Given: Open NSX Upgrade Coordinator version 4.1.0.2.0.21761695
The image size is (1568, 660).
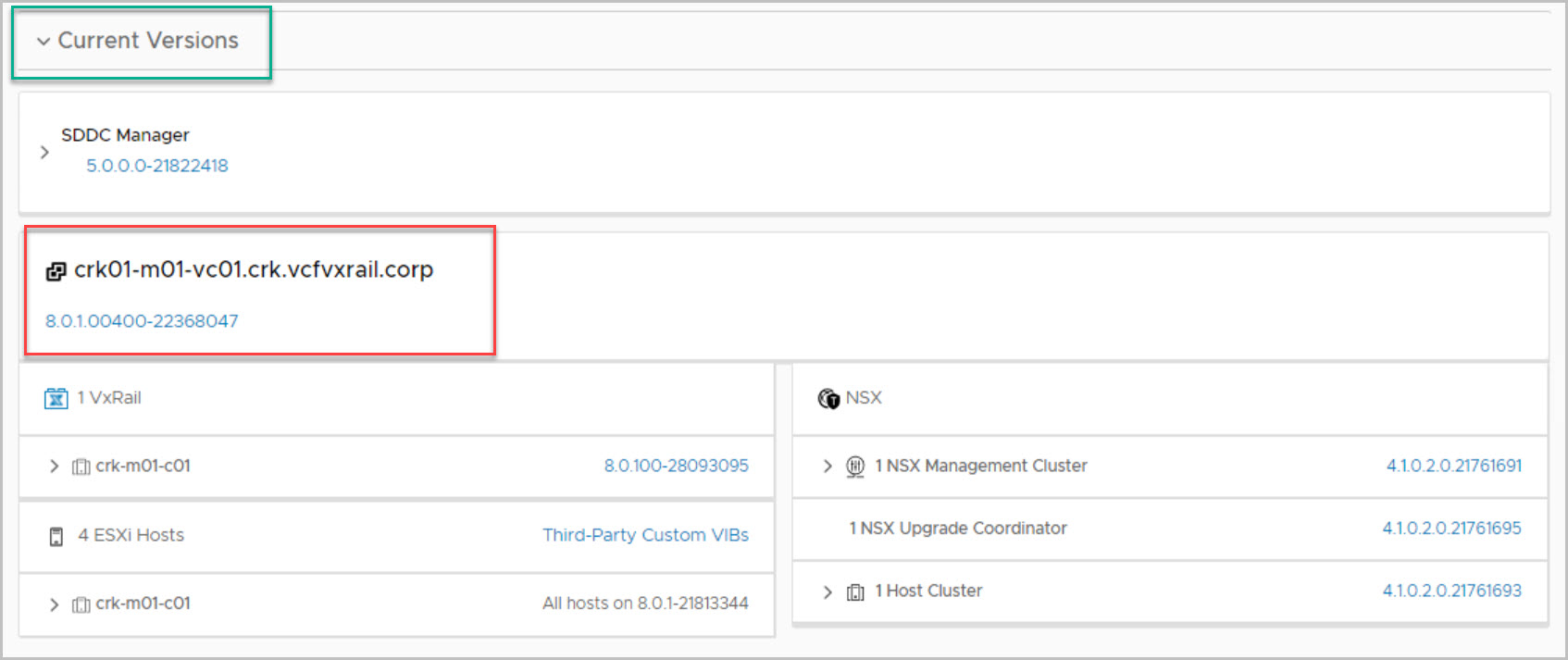Looking at the screenshot, I should [1451, 528].
